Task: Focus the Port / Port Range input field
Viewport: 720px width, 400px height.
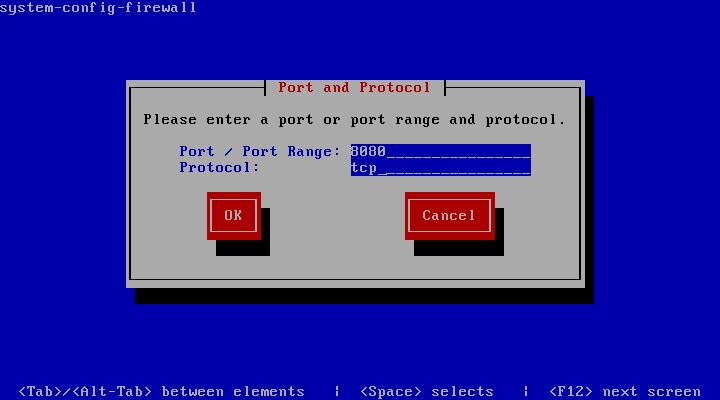Action: click(440, 151)
